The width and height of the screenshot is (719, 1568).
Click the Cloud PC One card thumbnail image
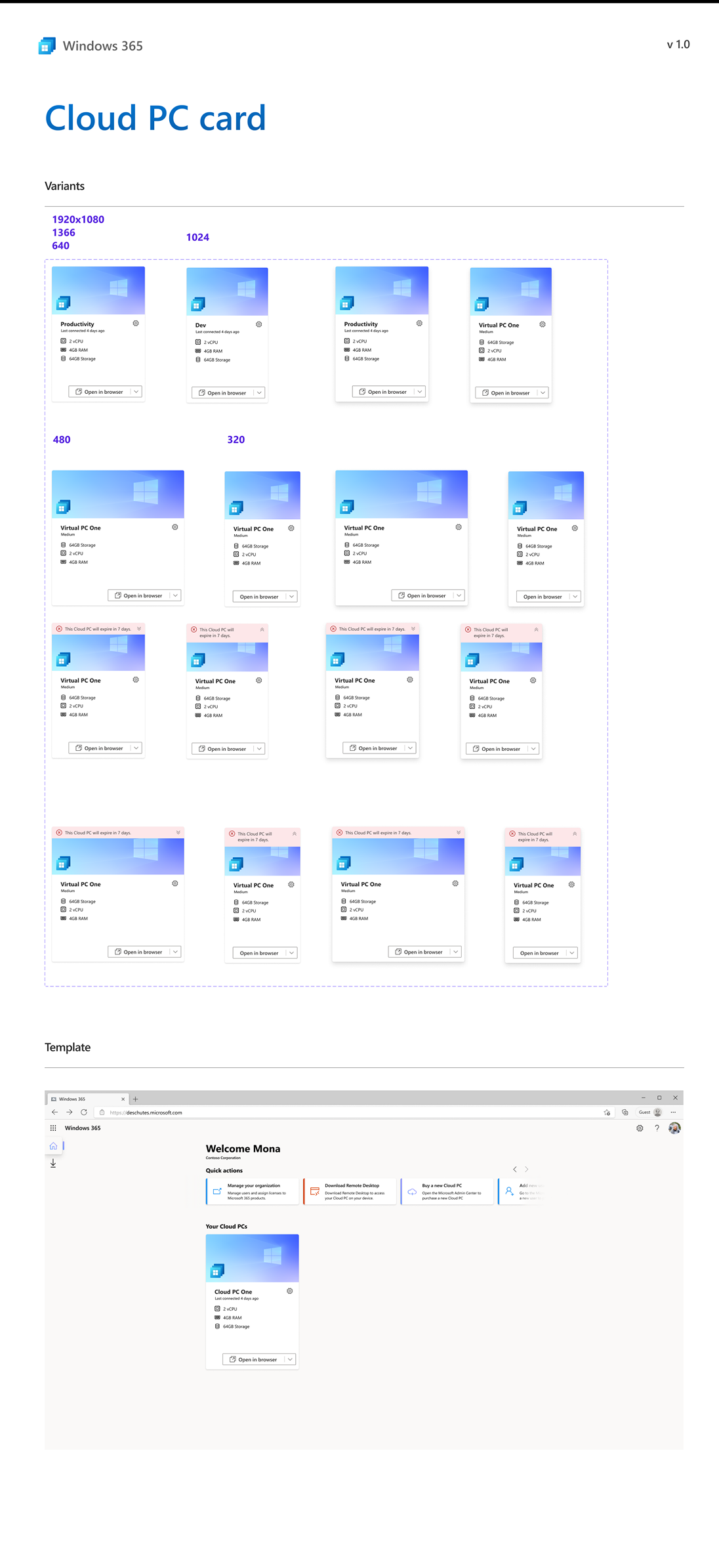(x=253, y=1258)
